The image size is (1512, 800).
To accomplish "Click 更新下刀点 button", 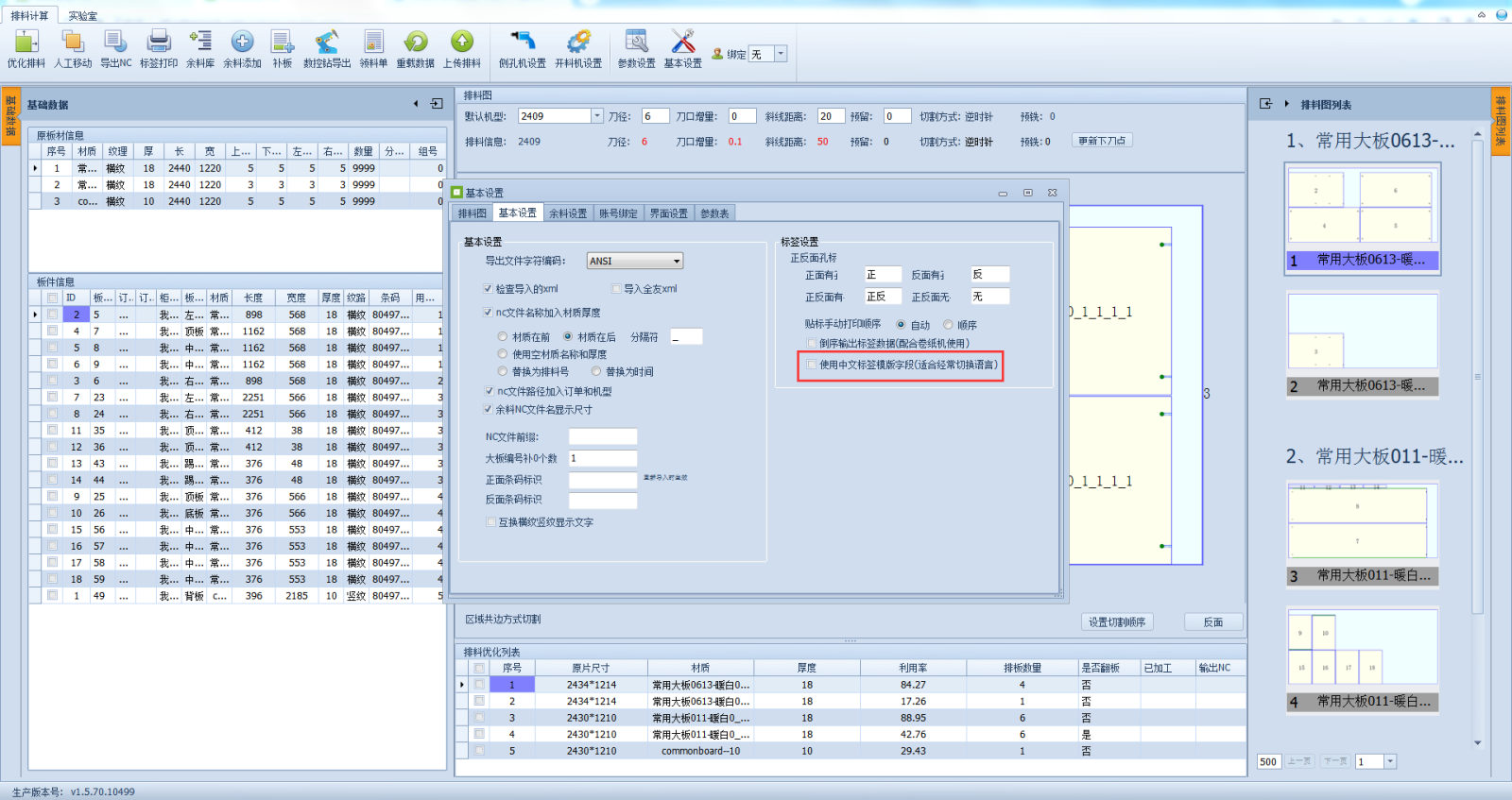I will (1102, 141).
